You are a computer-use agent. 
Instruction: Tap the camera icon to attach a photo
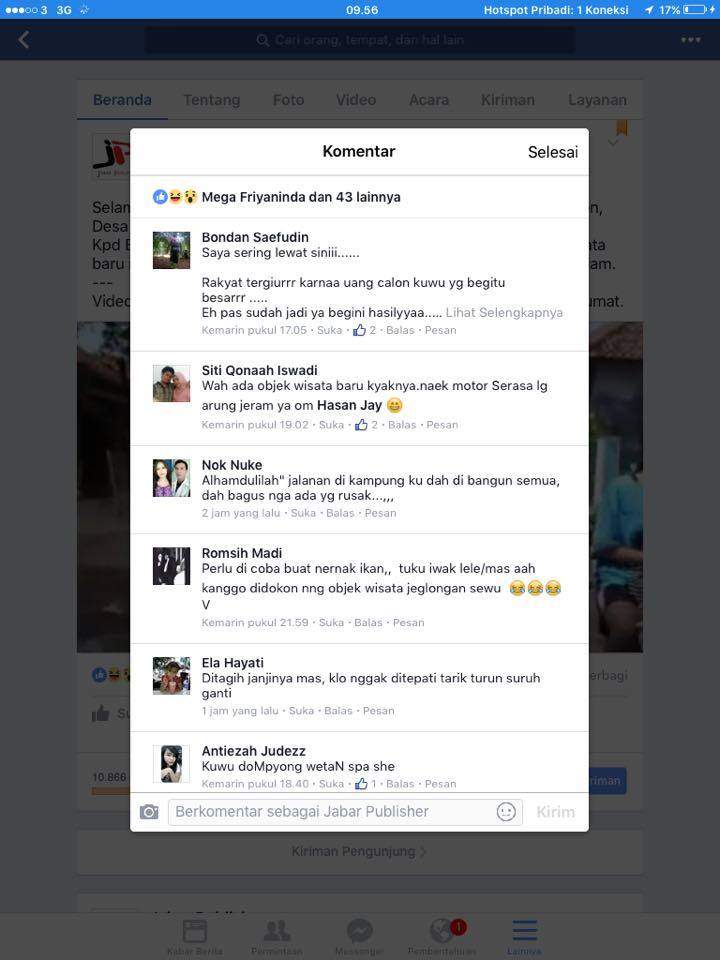point(149,812)
